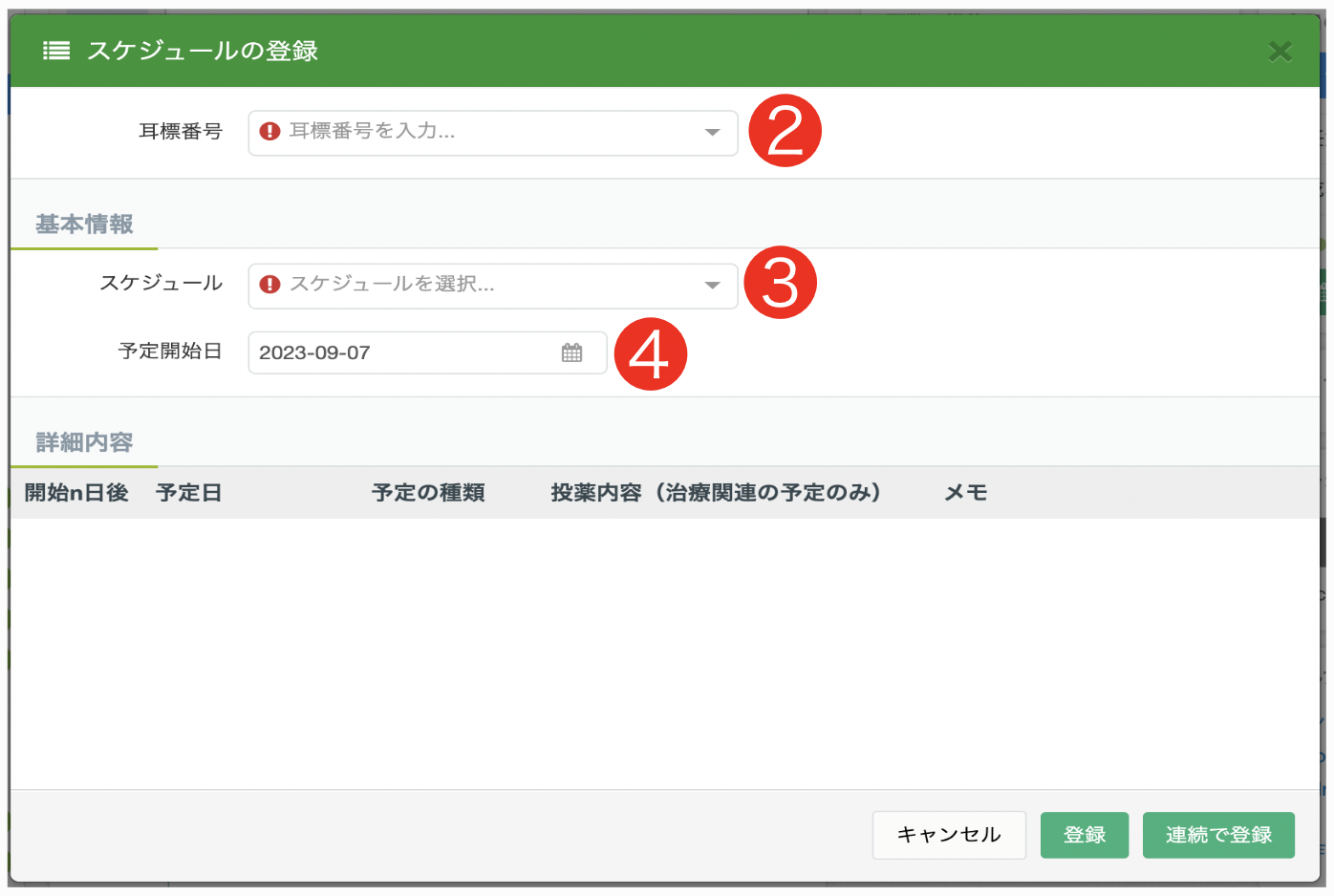1334x896 pixels.
Task: Click the red circled number 3 marker
Action: 780,283
